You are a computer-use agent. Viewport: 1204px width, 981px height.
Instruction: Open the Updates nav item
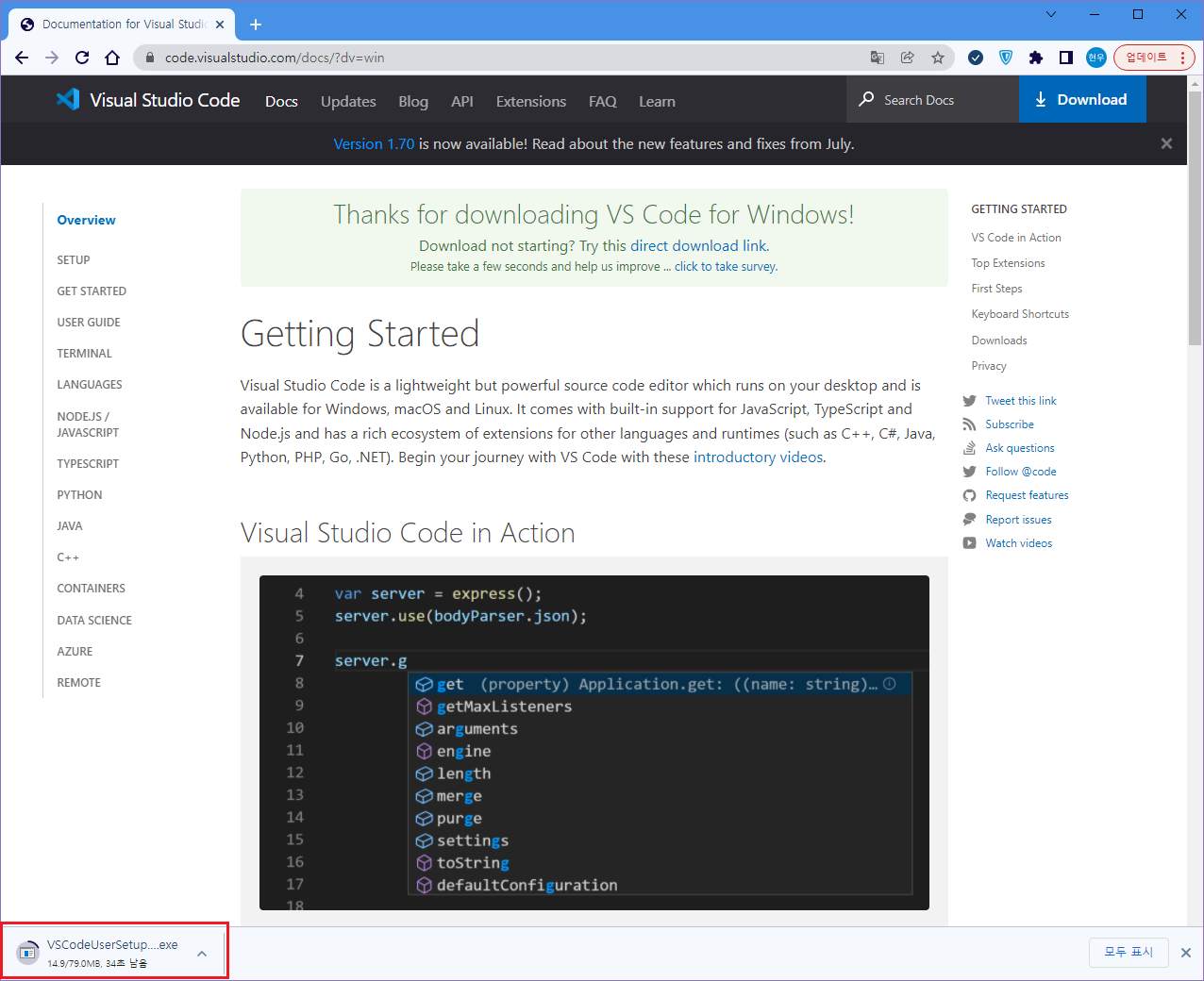click(348, 101)
